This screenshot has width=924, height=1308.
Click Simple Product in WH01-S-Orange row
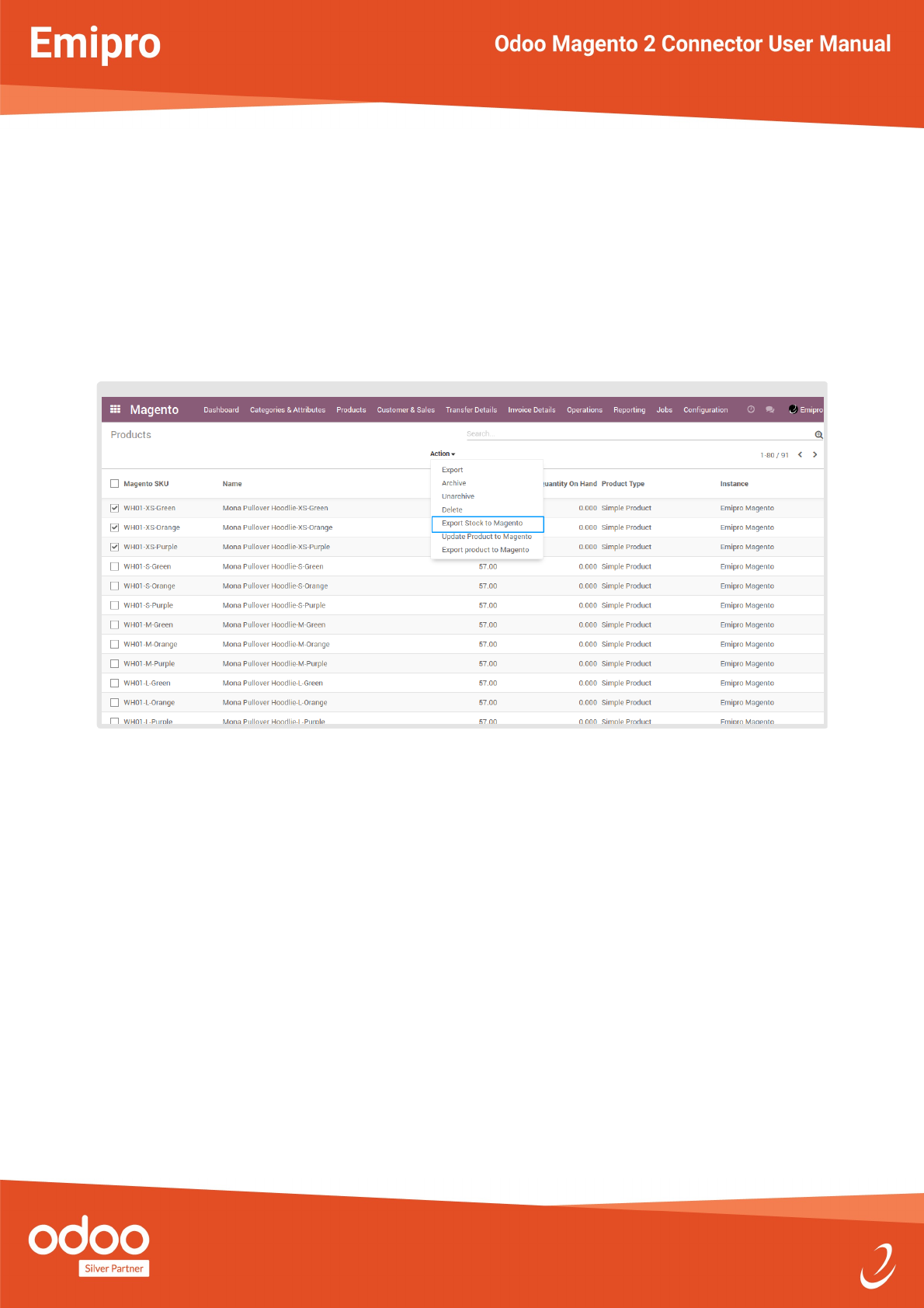point(627,586)
